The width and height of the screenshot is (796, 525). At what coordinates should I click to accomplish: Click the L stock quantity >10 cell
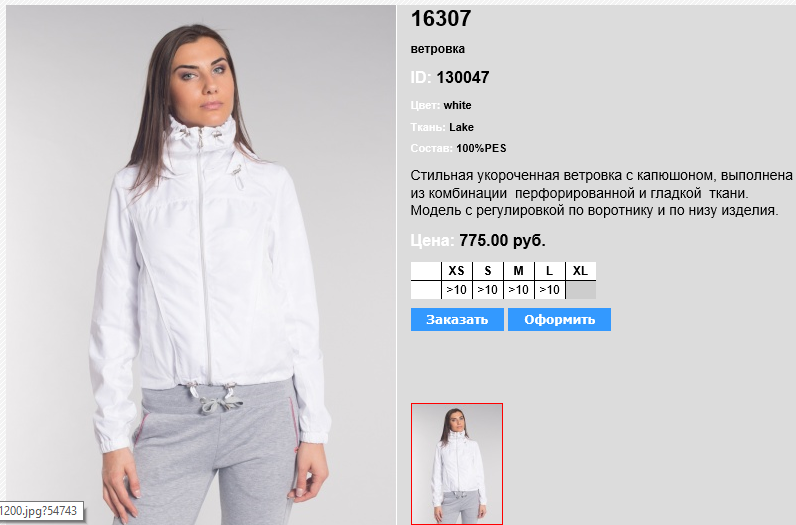550,290
